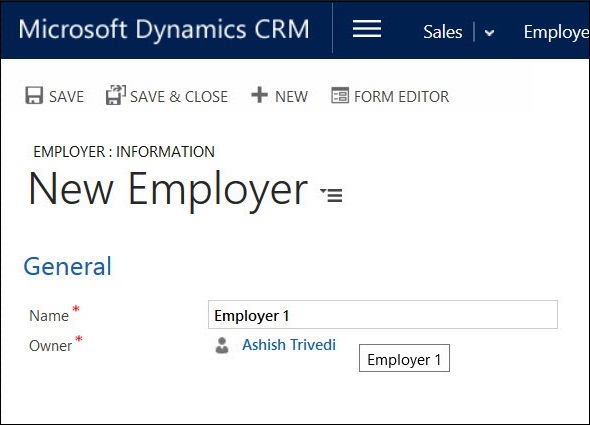Click the Employer 1 tooltip box
Viewport: 590px width, 425px height.
pyautogui.click(x=404, y=358)
